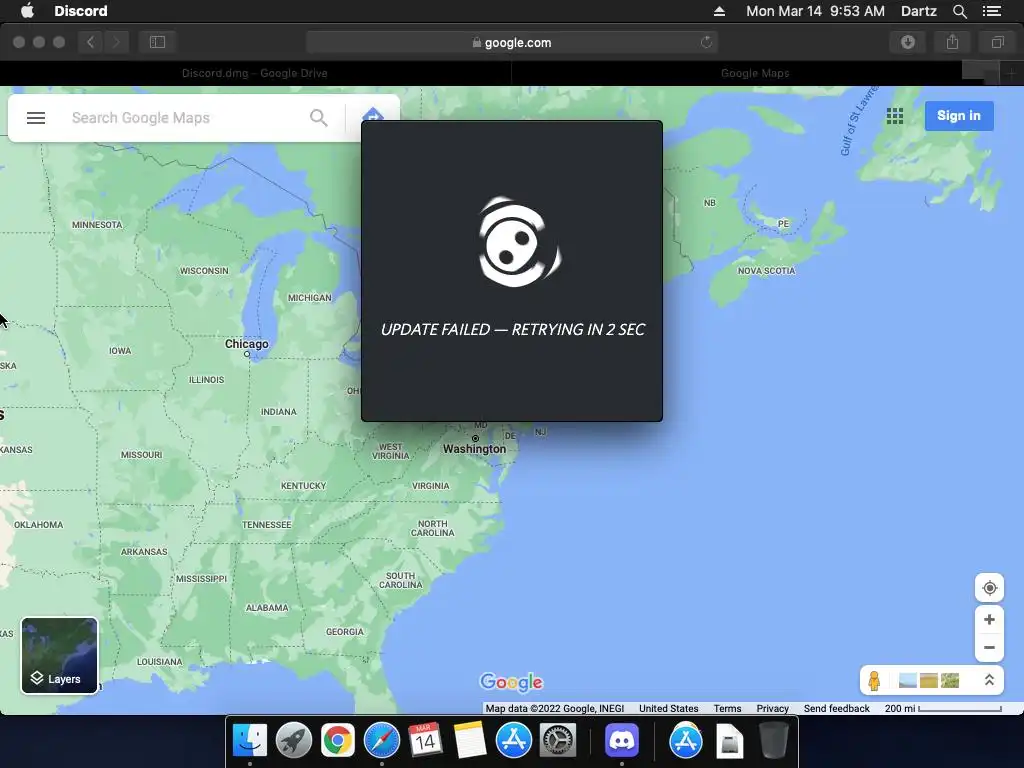Image resolution: width=1024 pixels, height=768 pixels.
Task: Click the date and time in menu bar
Action: tap(815, 11)
